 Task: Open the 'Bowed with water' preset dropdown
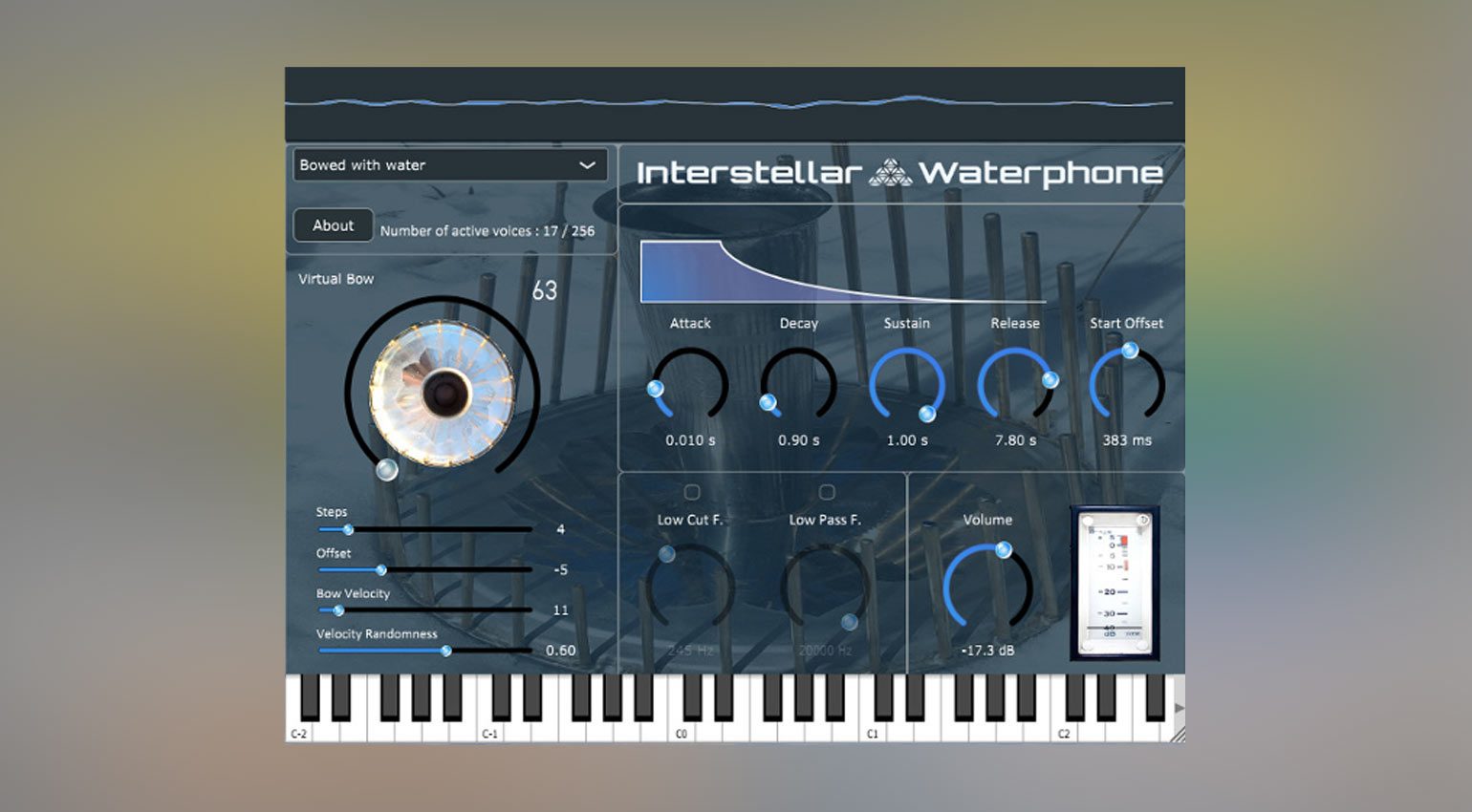coord(450,165)
